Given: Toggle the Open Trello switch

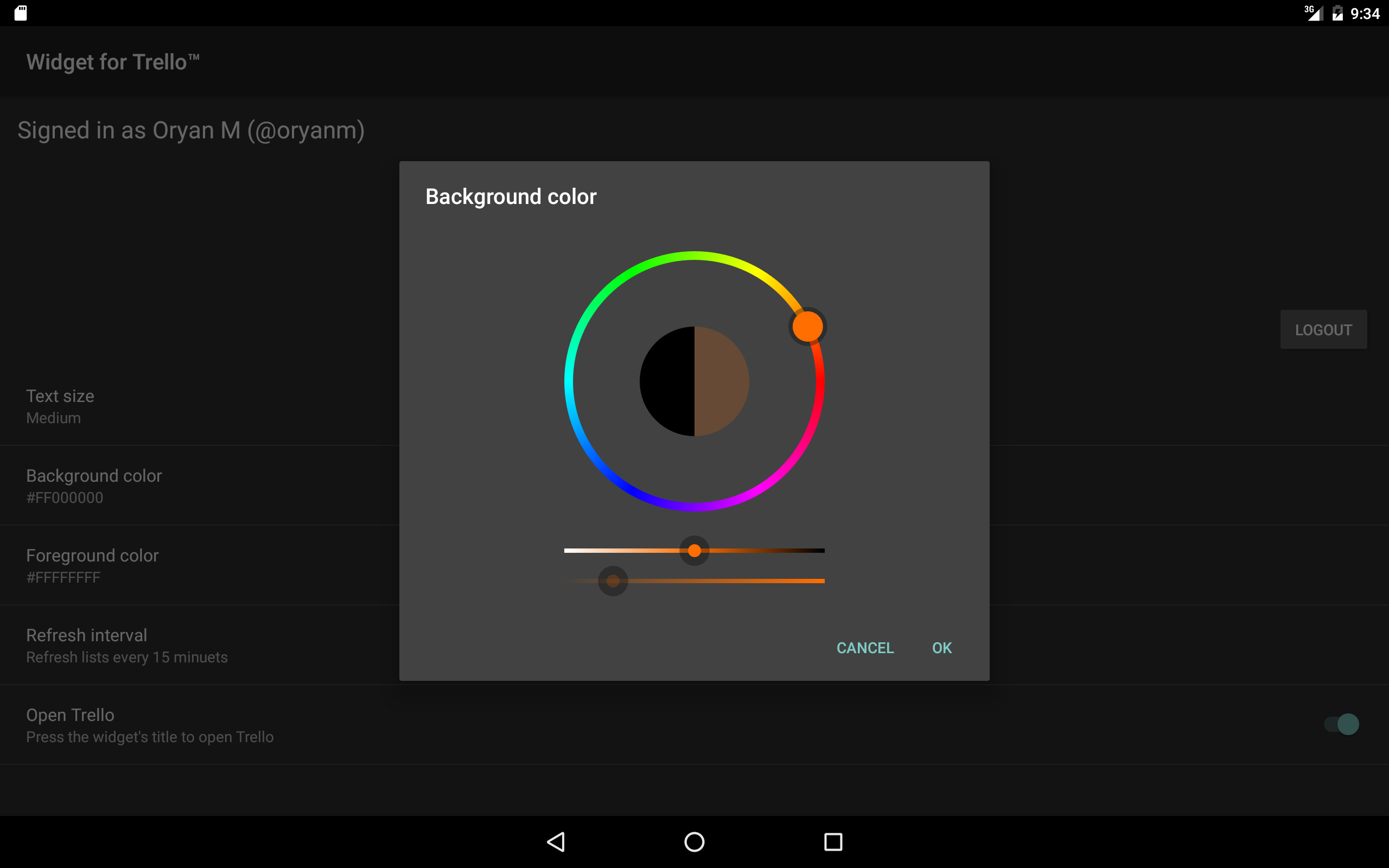Looking at the screenshot, I should (1341, 724).
